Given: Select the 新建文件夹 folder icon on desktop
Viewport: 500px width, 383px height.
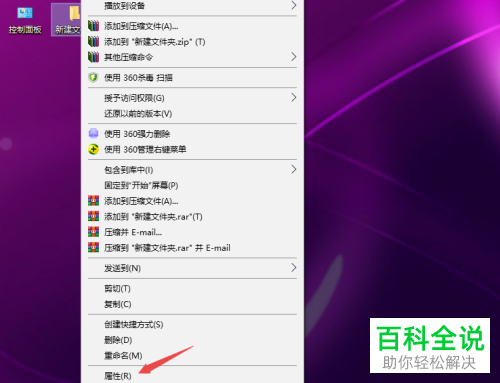Looking at the screenshot, I should (x=67, y=20).
